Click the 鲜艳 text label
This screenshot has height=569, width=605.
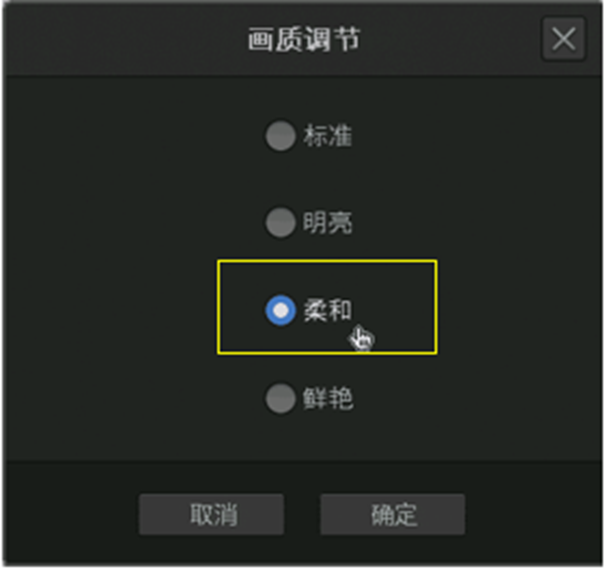point(328,398)
